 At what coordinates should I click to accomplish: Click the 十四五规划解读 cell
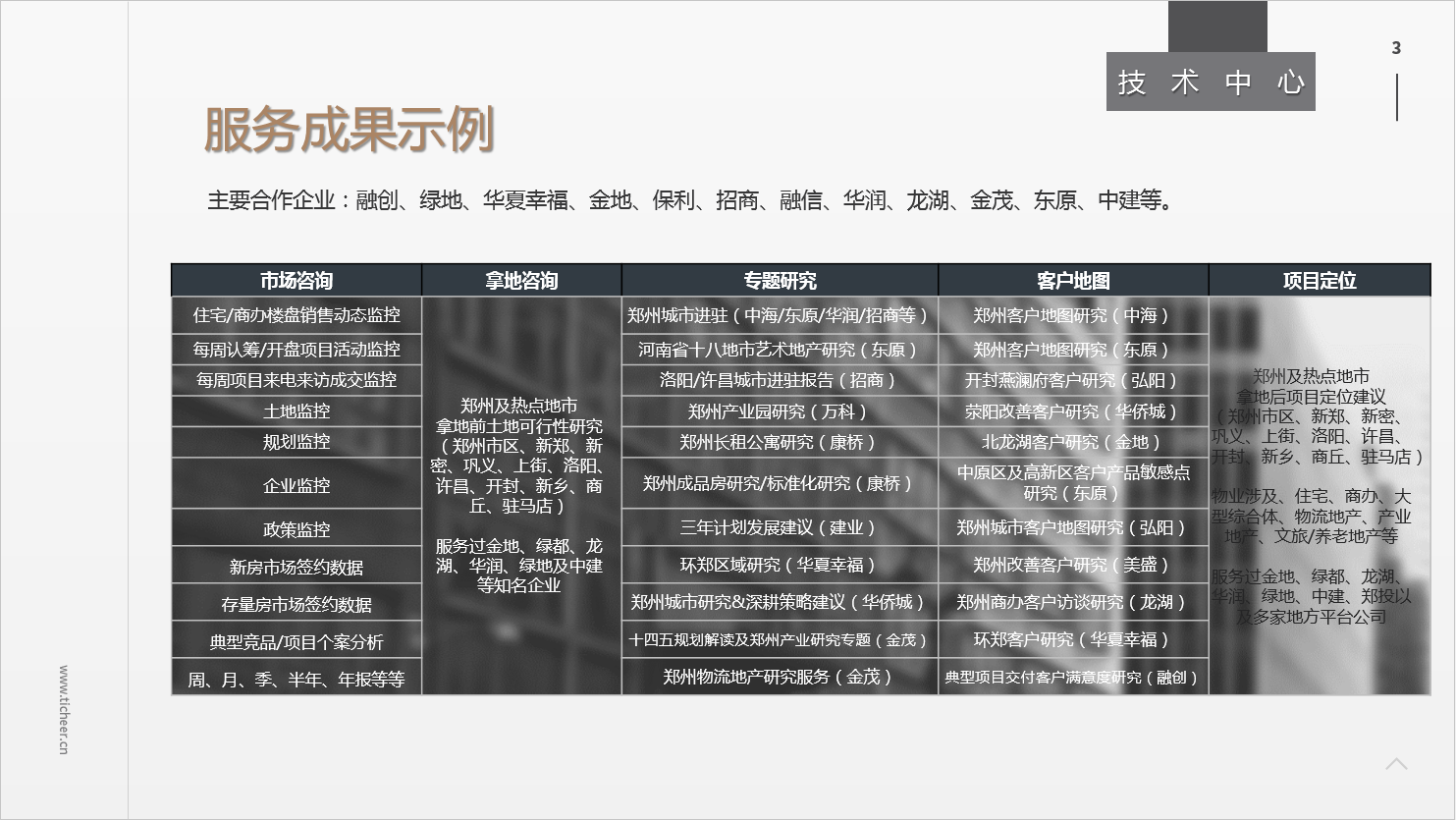coord(780,639)
